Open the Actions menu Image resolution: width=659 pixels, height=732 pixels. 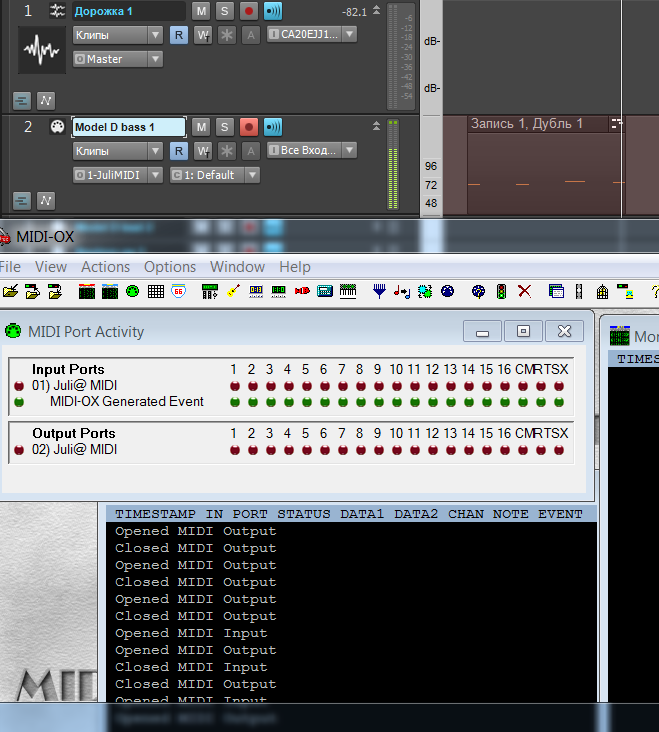click(105, 267)
